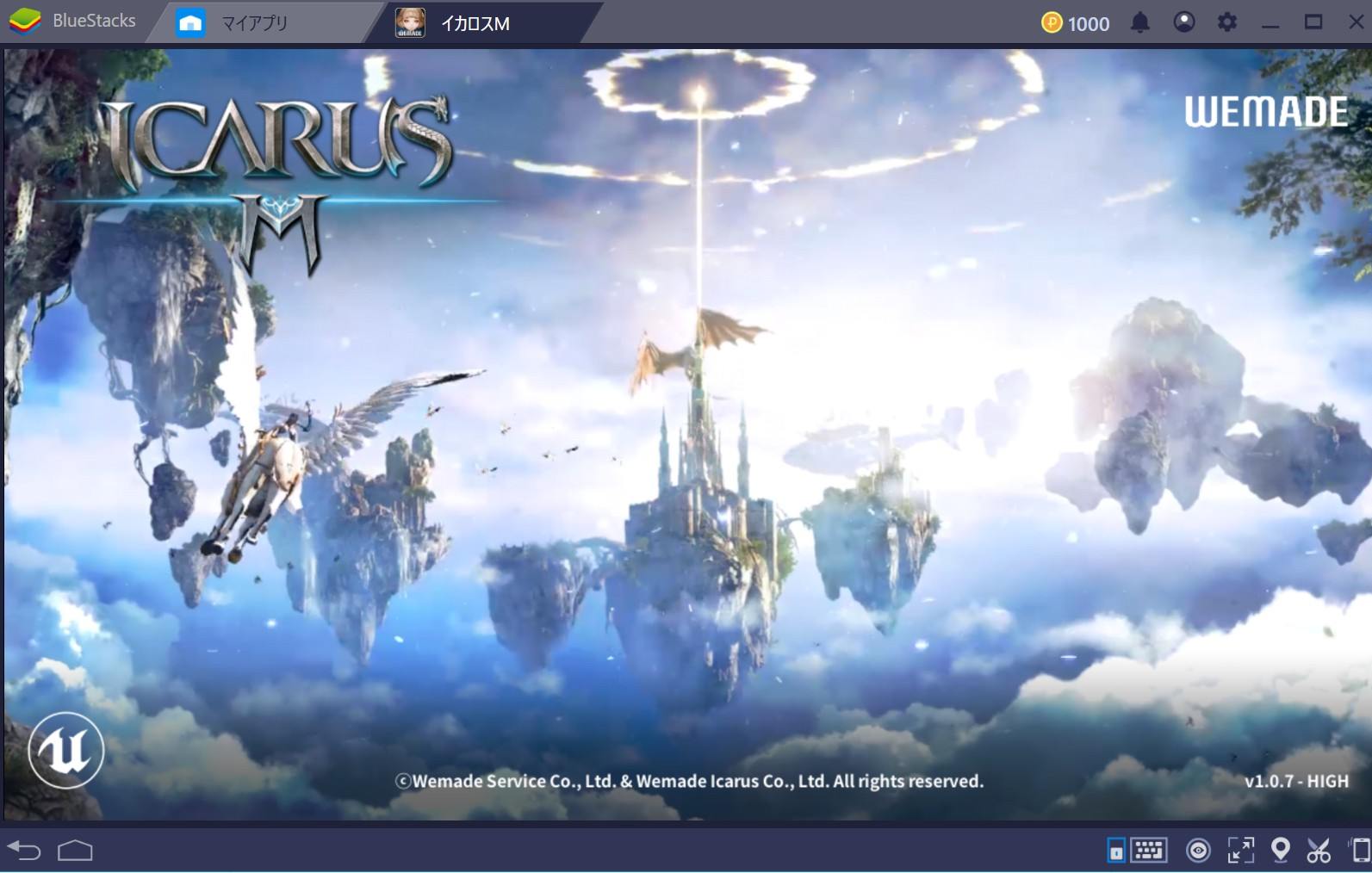Open BlueStacks settings gear
The width and height of the screenshot is (1372, 873).
(1226, 22)
